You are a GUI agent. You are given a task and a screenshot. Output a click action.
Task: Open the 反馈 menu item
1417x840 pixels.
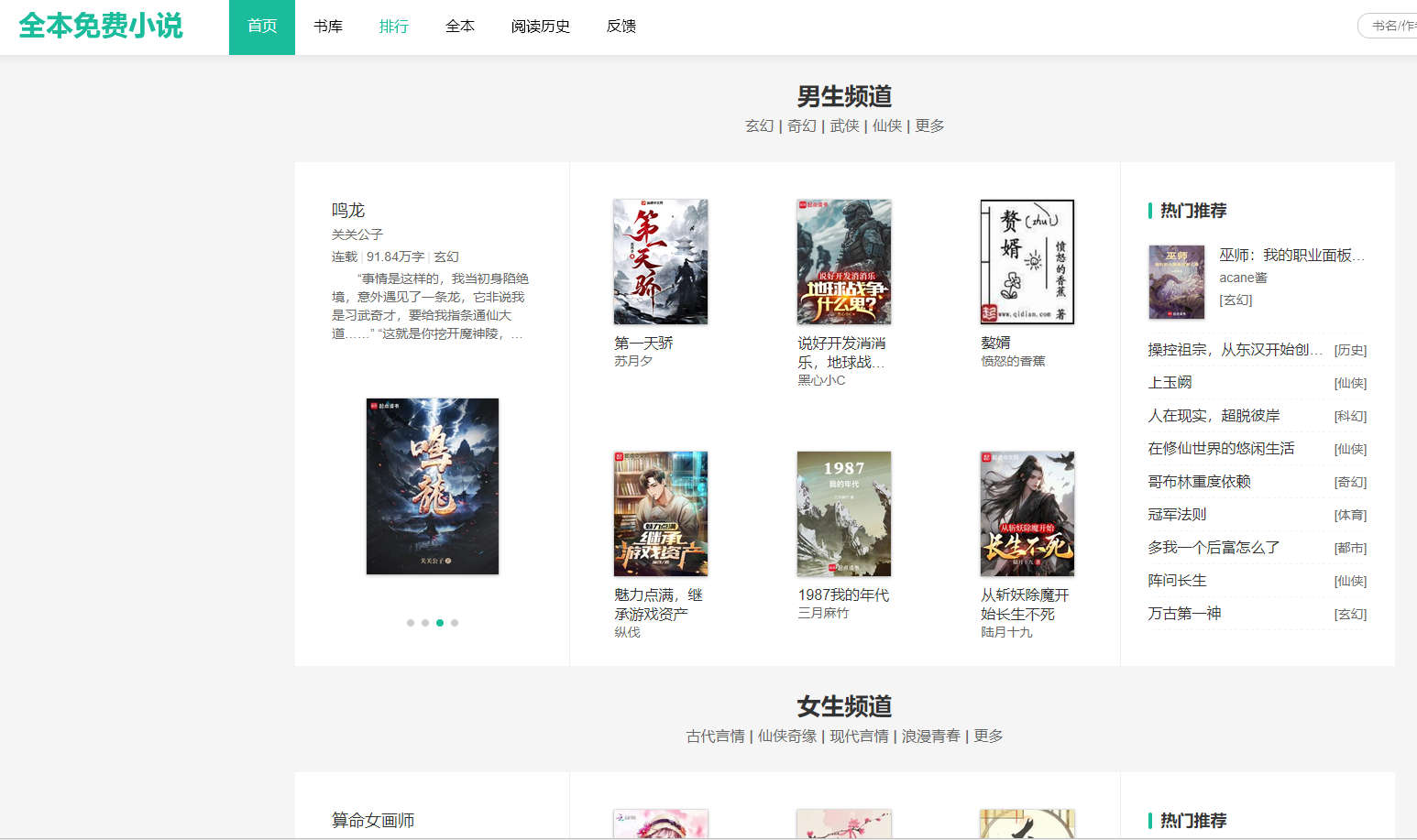621,27
